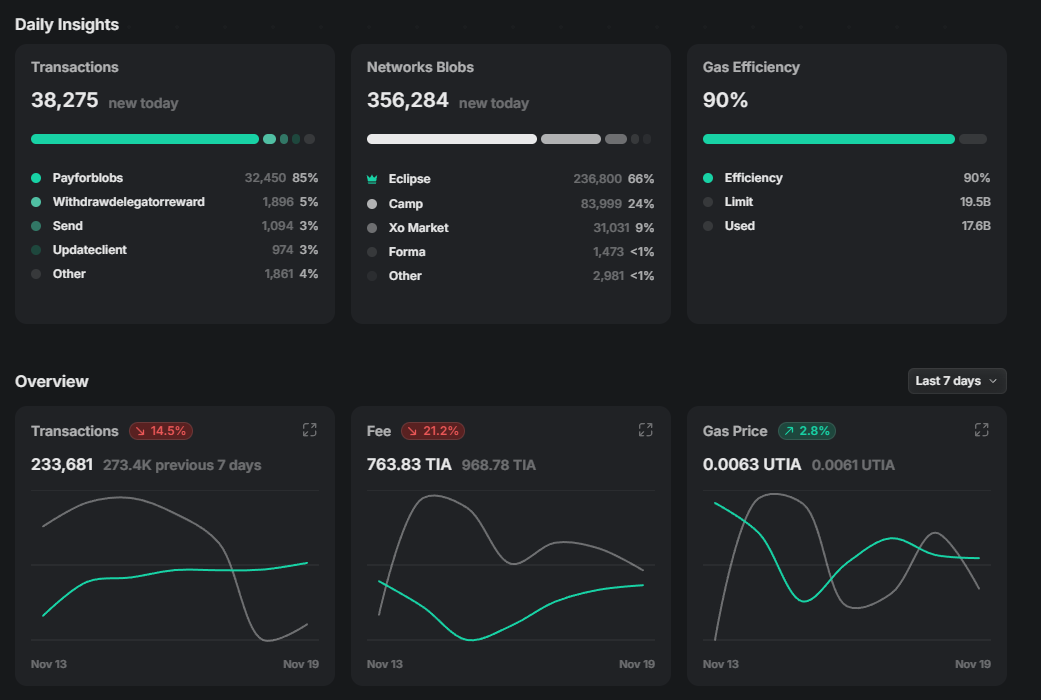
Task: Select the Camp network entry
Action: click(405, 204)
